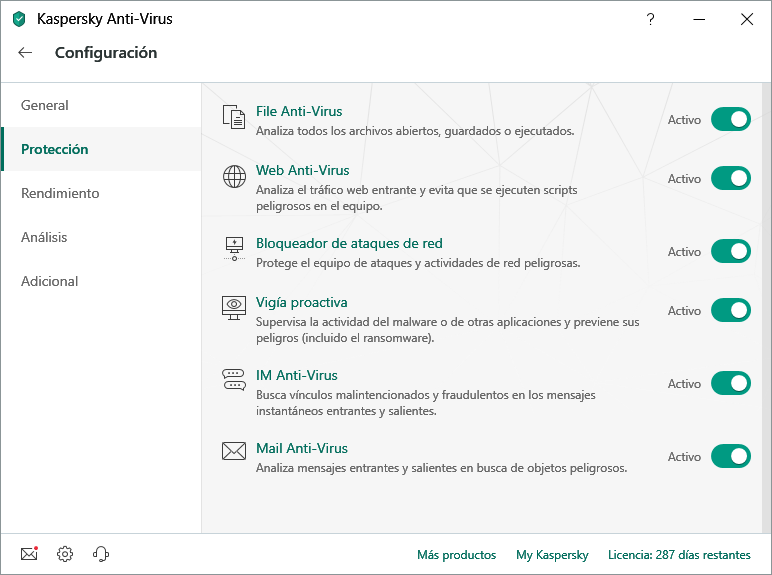The image size is (772, 575).
Task: Click the Web Anti-Virus globe icon
Action: pos(234,178)
